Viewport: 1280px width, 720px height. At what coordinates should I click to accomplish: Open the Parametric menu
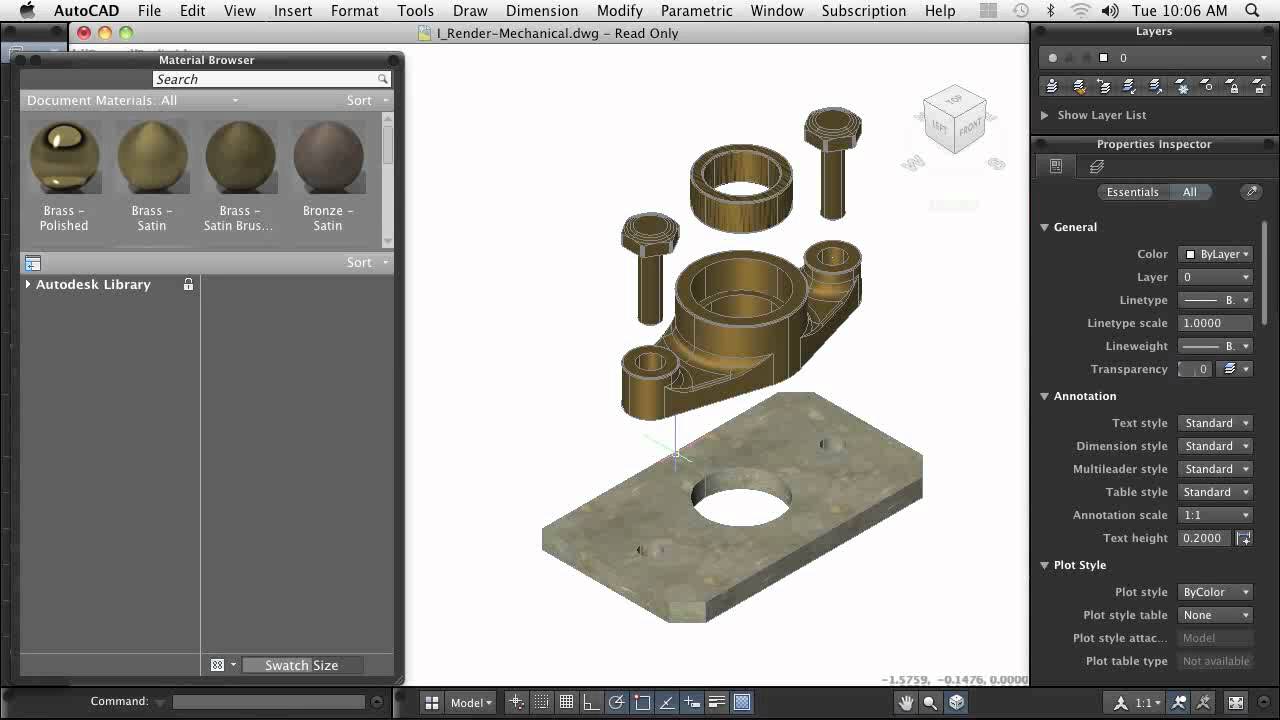pos(697,11)
